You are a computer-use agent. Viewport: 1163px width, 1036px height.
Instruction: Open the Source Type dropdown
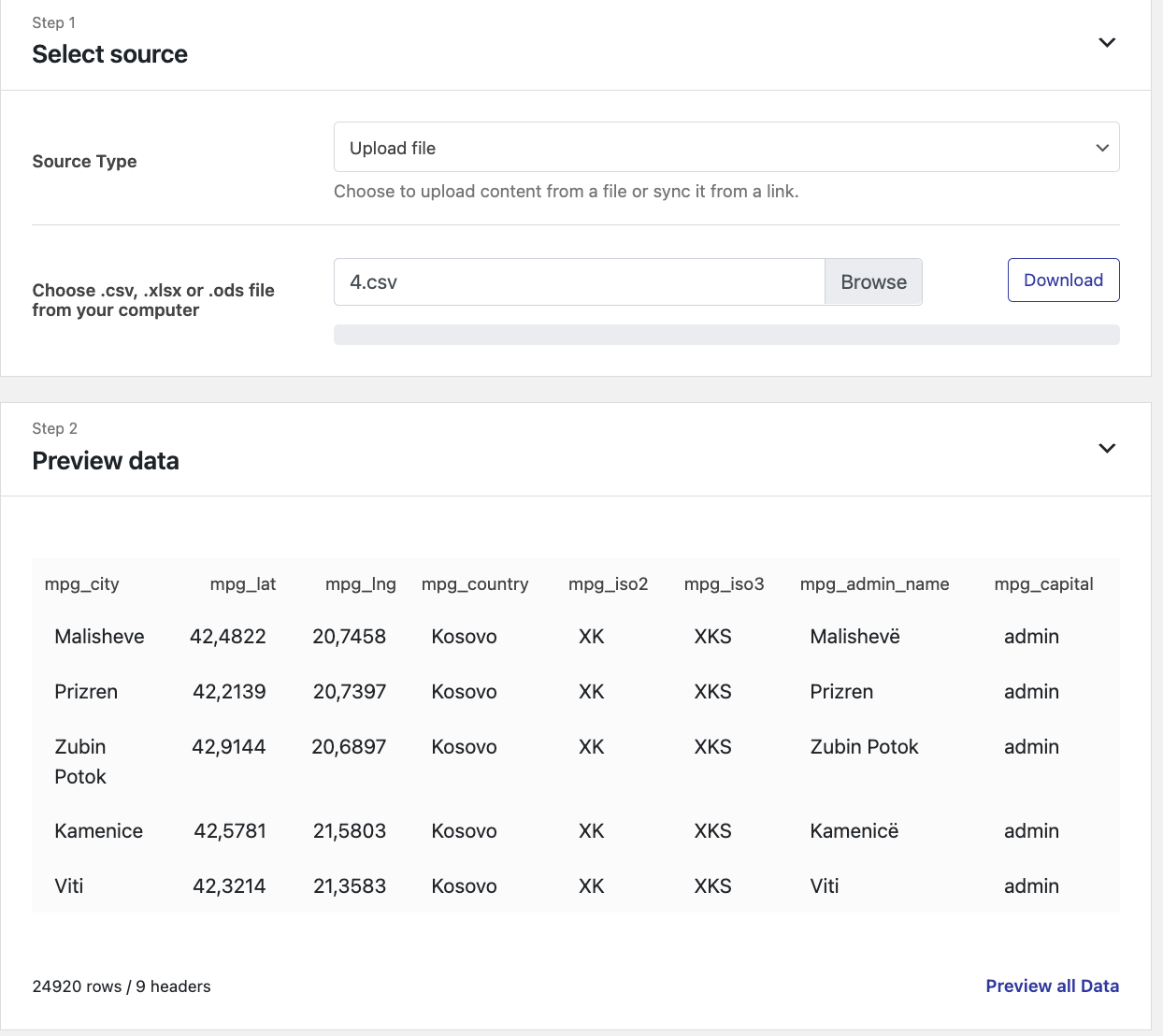[725, 148]
